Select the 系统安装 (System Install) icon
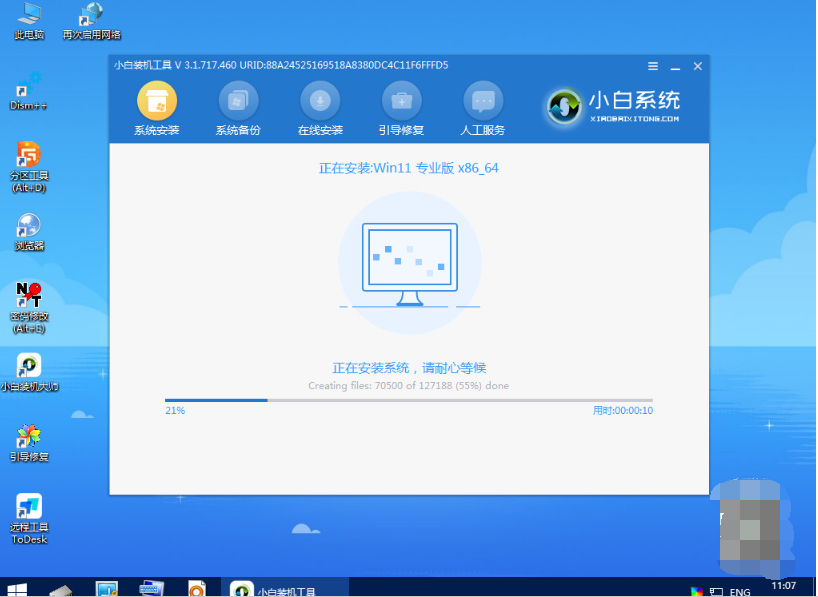 pyautogui.click(x=156, y=107)
